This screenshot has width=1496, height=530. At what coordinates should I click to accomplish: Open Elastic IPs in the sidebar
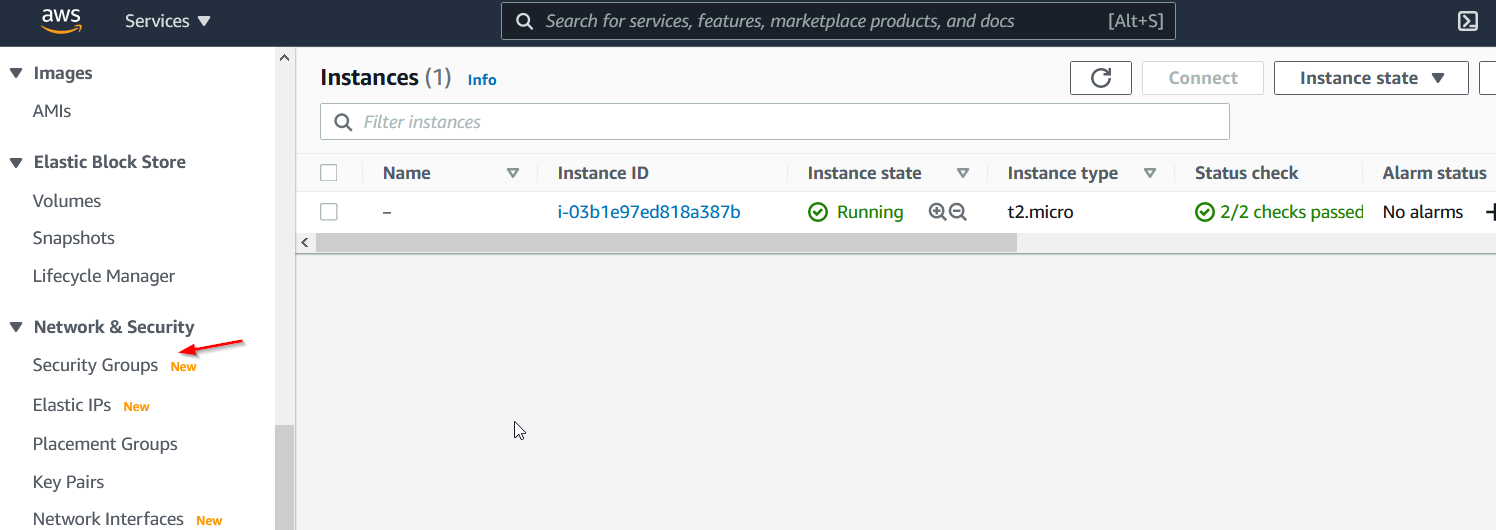coord(72,405)
